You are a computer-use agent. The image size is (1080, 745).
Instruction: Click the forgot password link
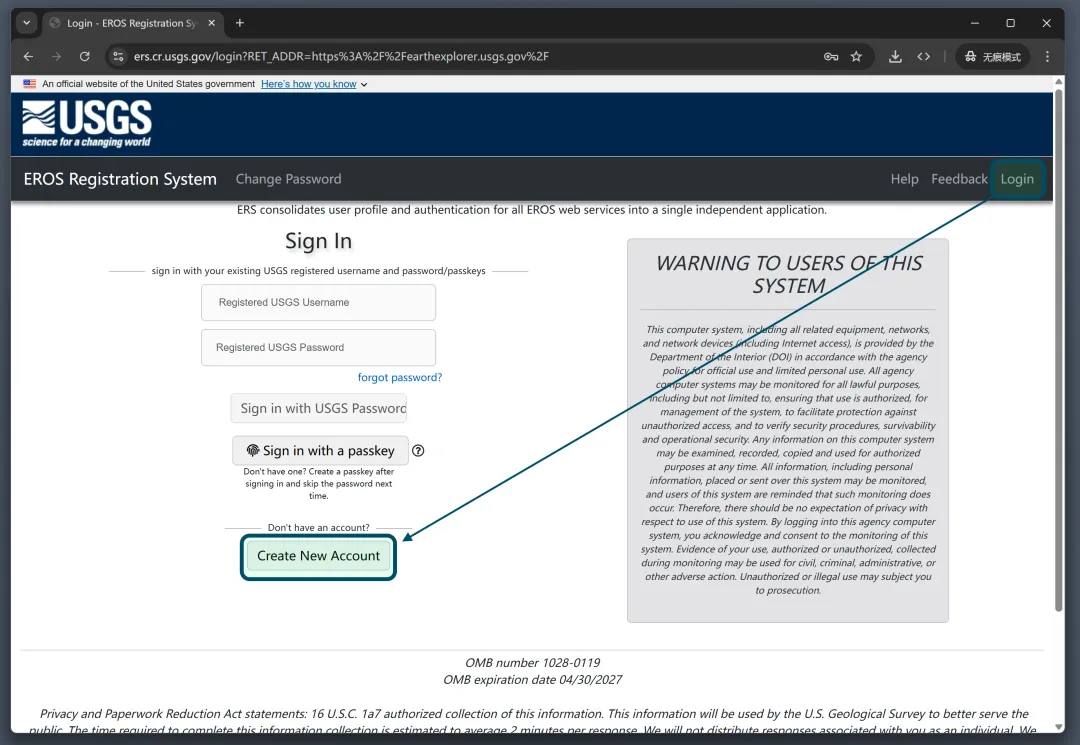click(x=399, y=377)
